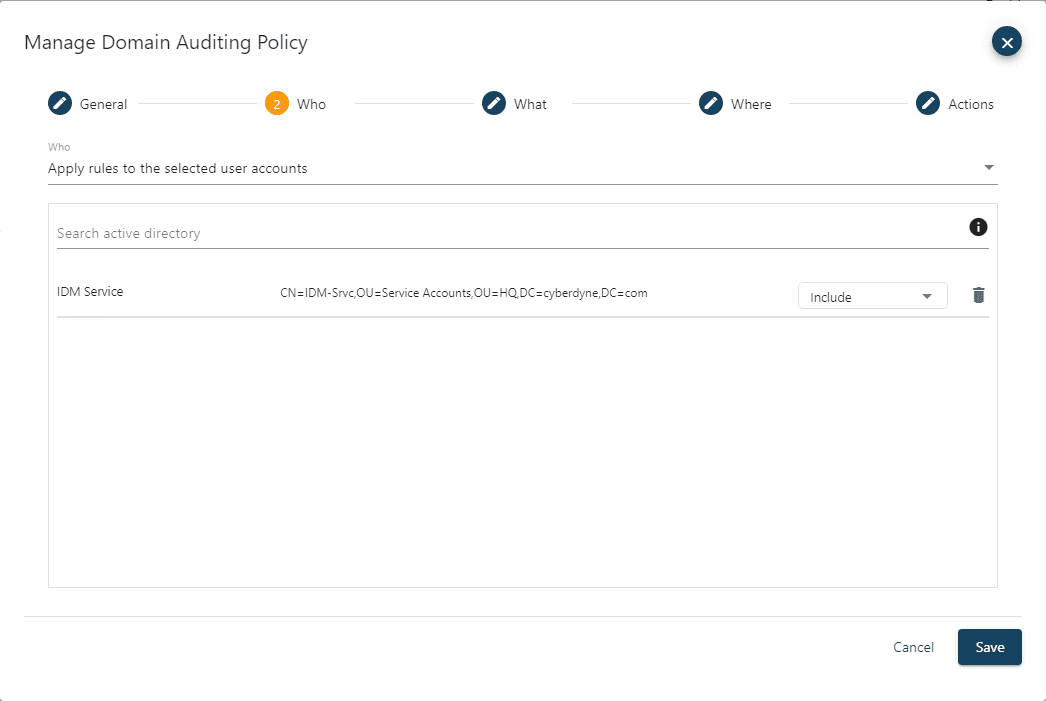This screenshot has height=701, width=1046.
Task: Click the circular X icon on the dialog
Action: pyautogui.click(x=1006, y=41)
